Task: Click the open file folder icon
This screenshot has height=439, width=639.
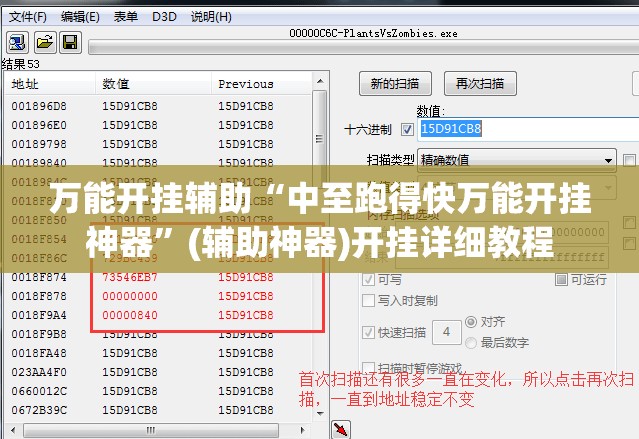Action: 45,42
